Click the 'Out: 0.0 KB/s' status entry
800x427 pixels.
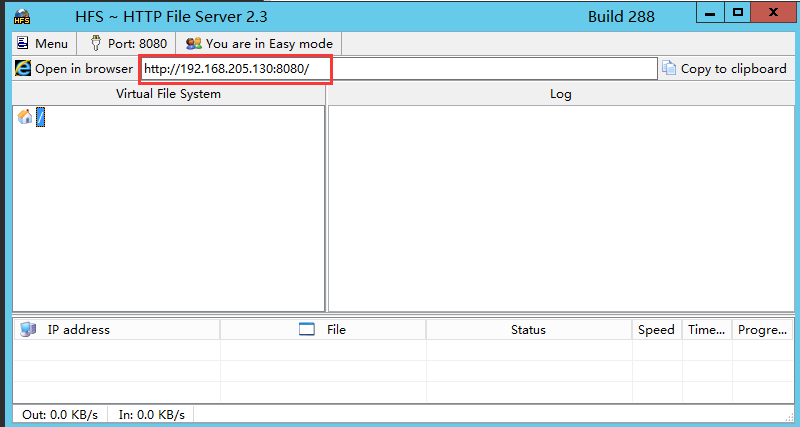pos(60,414)
